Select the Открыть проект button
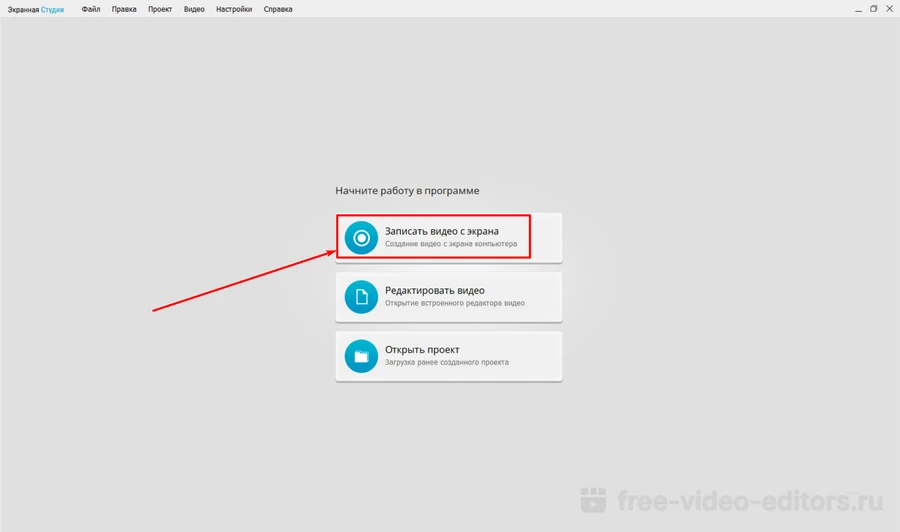This screenshot has height=532, width=900. coord(448,356)
